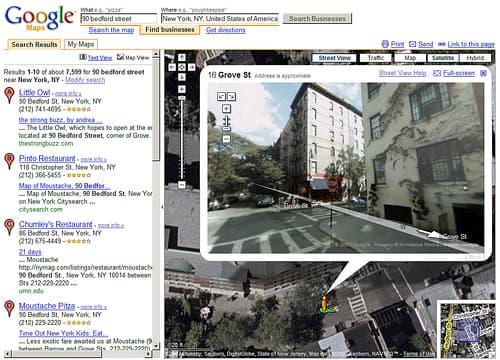Image resolution: width=500 pixels, height=360 pixels.
Task: Open the Chumley's Restaurant result link
Action: point(56,224)
